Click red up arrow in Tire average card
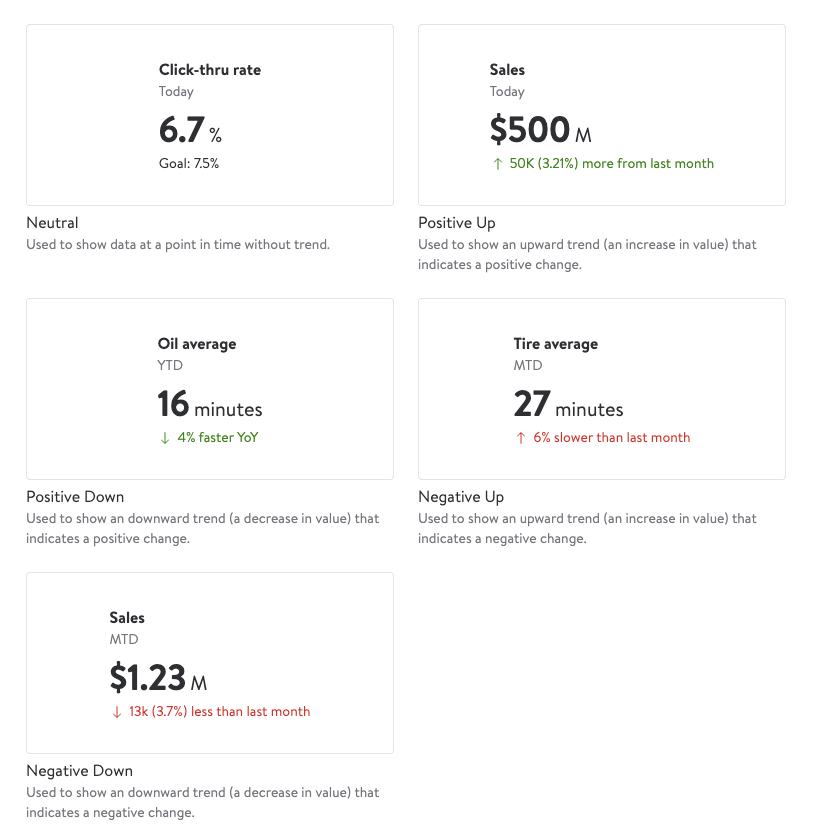The image size is (818, 840). 521,438
